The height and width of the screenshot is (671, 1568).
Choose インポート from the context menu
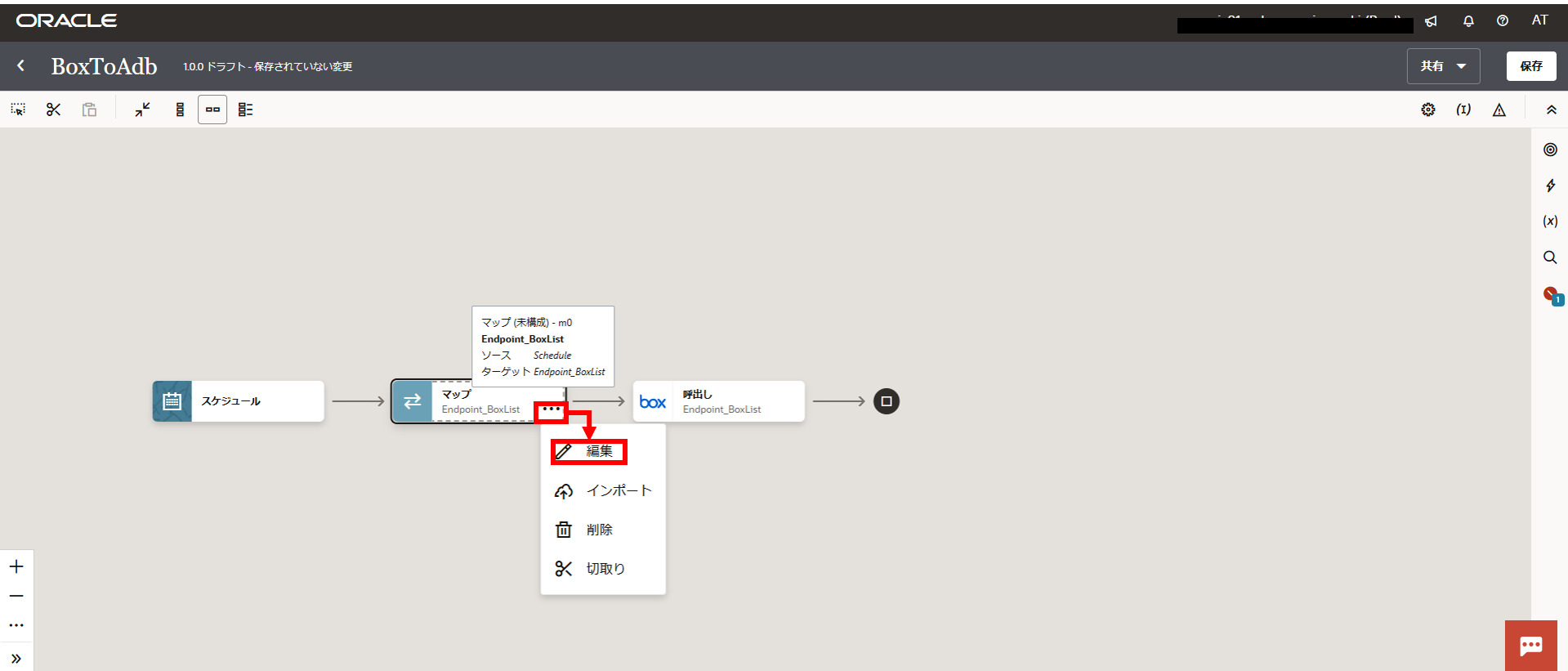(x=603, y=490)
